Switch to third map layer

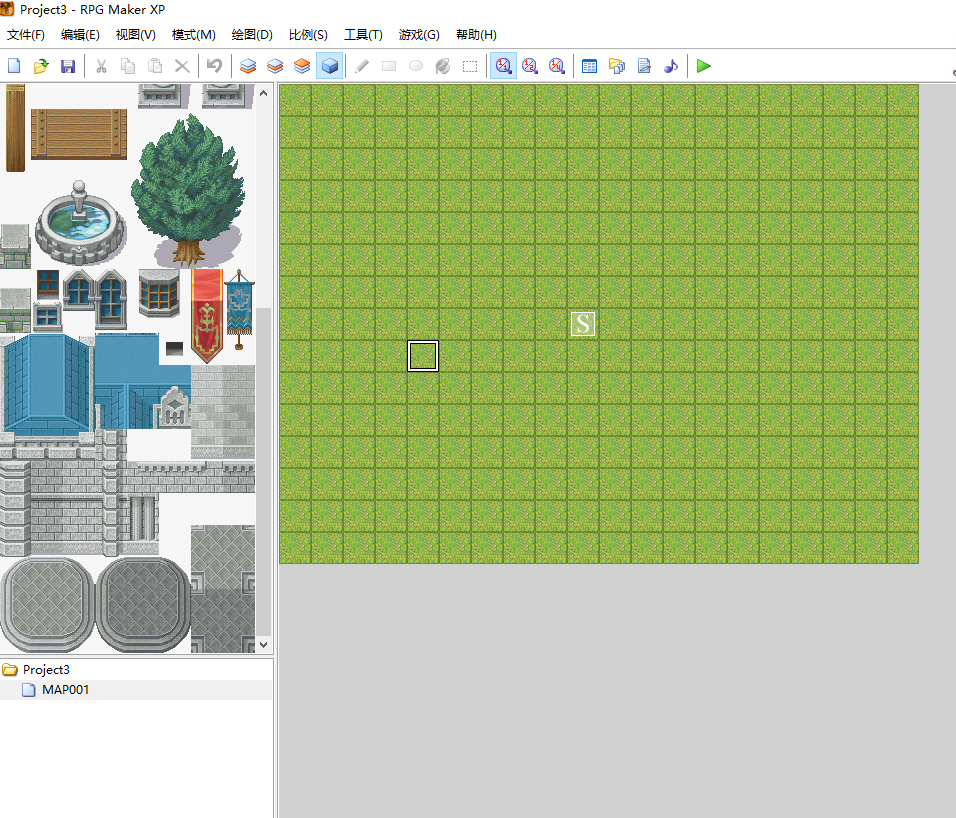pos(301,66)
